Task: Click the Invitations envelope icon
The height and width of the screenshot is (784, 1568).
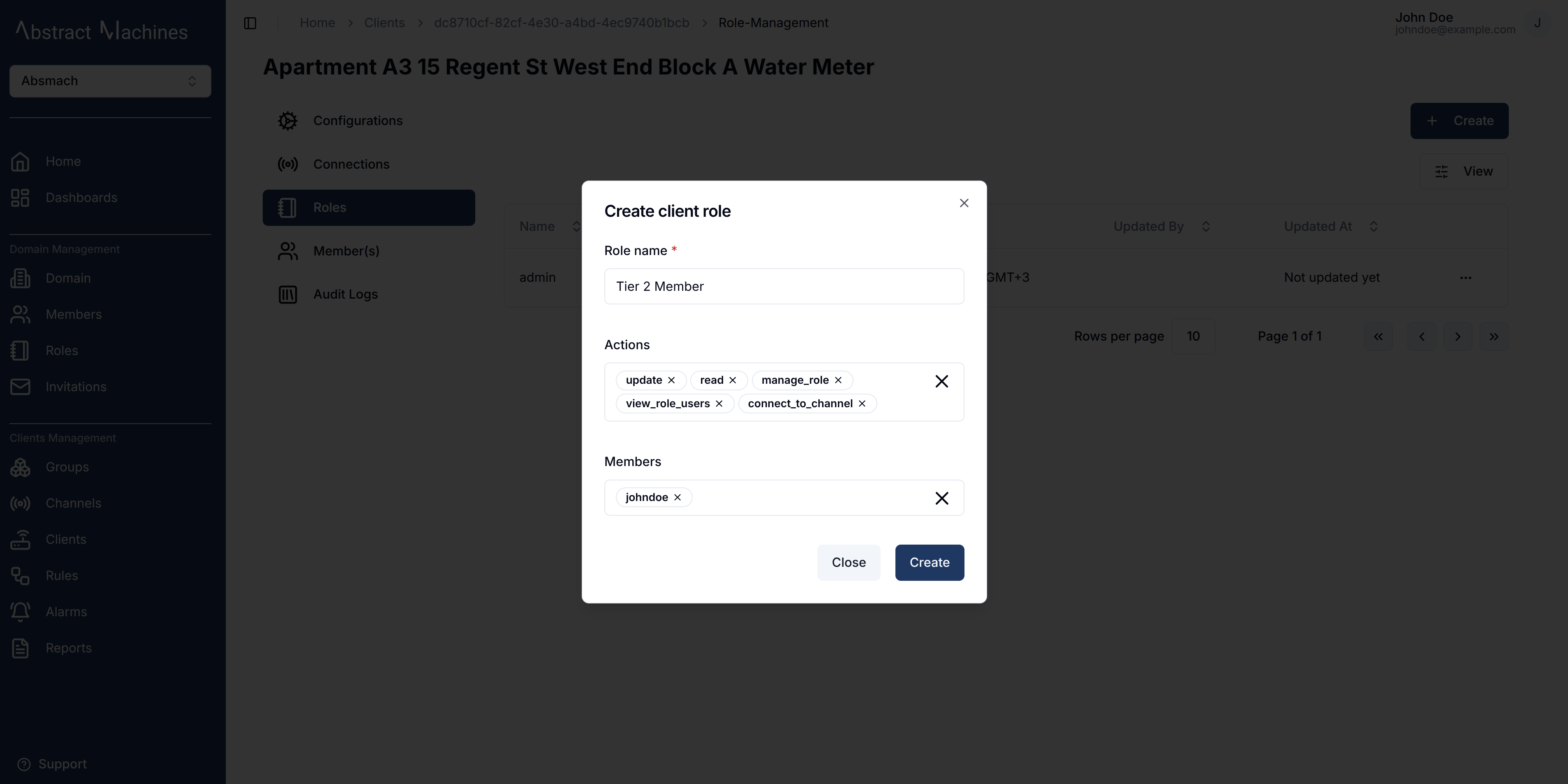Action: [20, 387]
